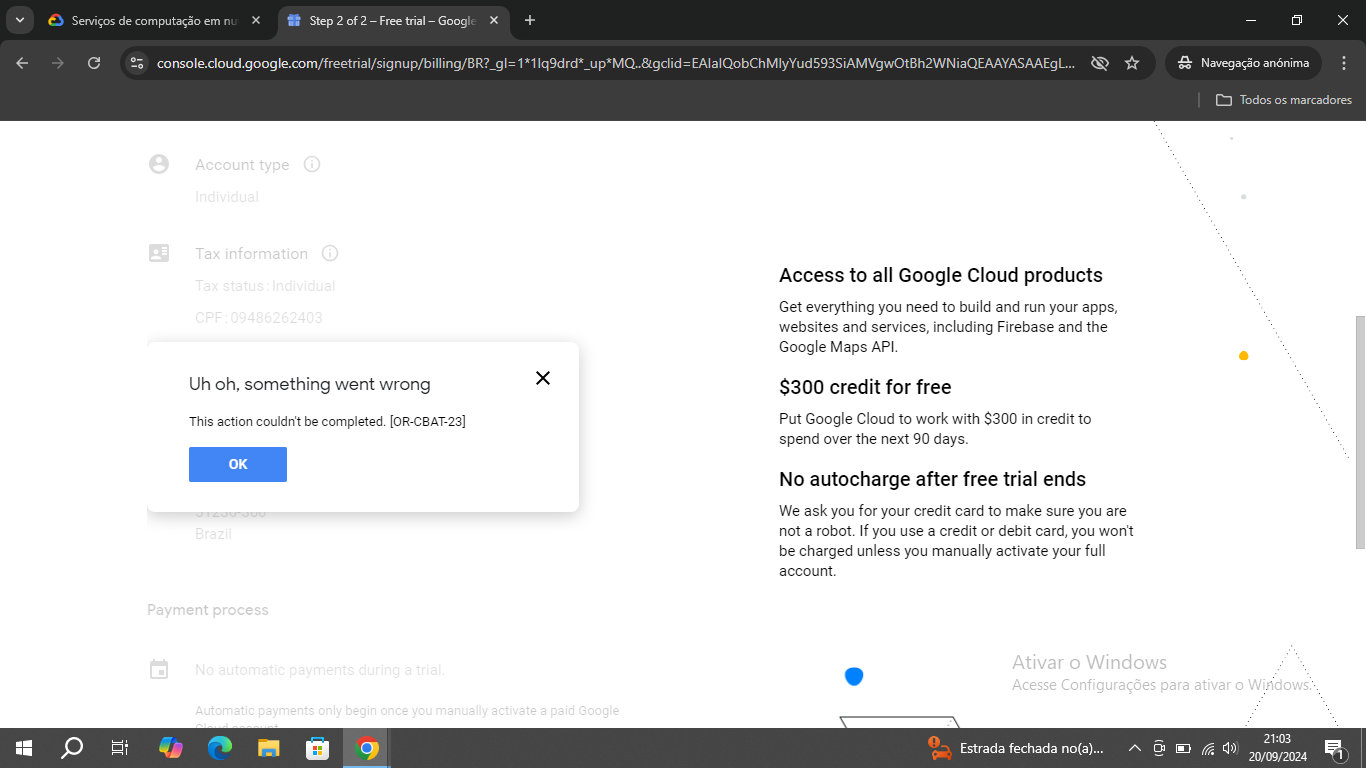The image size is (1366, 768).
Task: Click the page vertical scrollbar
Action: [x=1360, y=432]
